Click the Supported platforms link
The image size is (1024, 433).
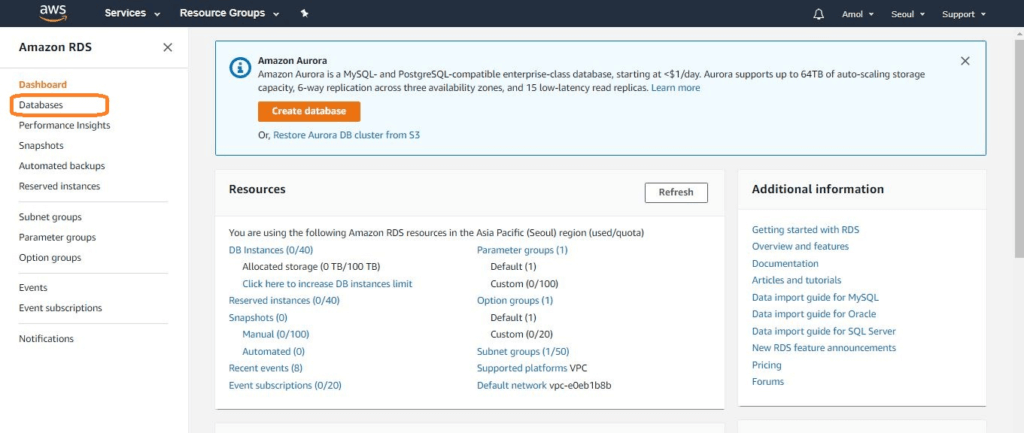522,368
